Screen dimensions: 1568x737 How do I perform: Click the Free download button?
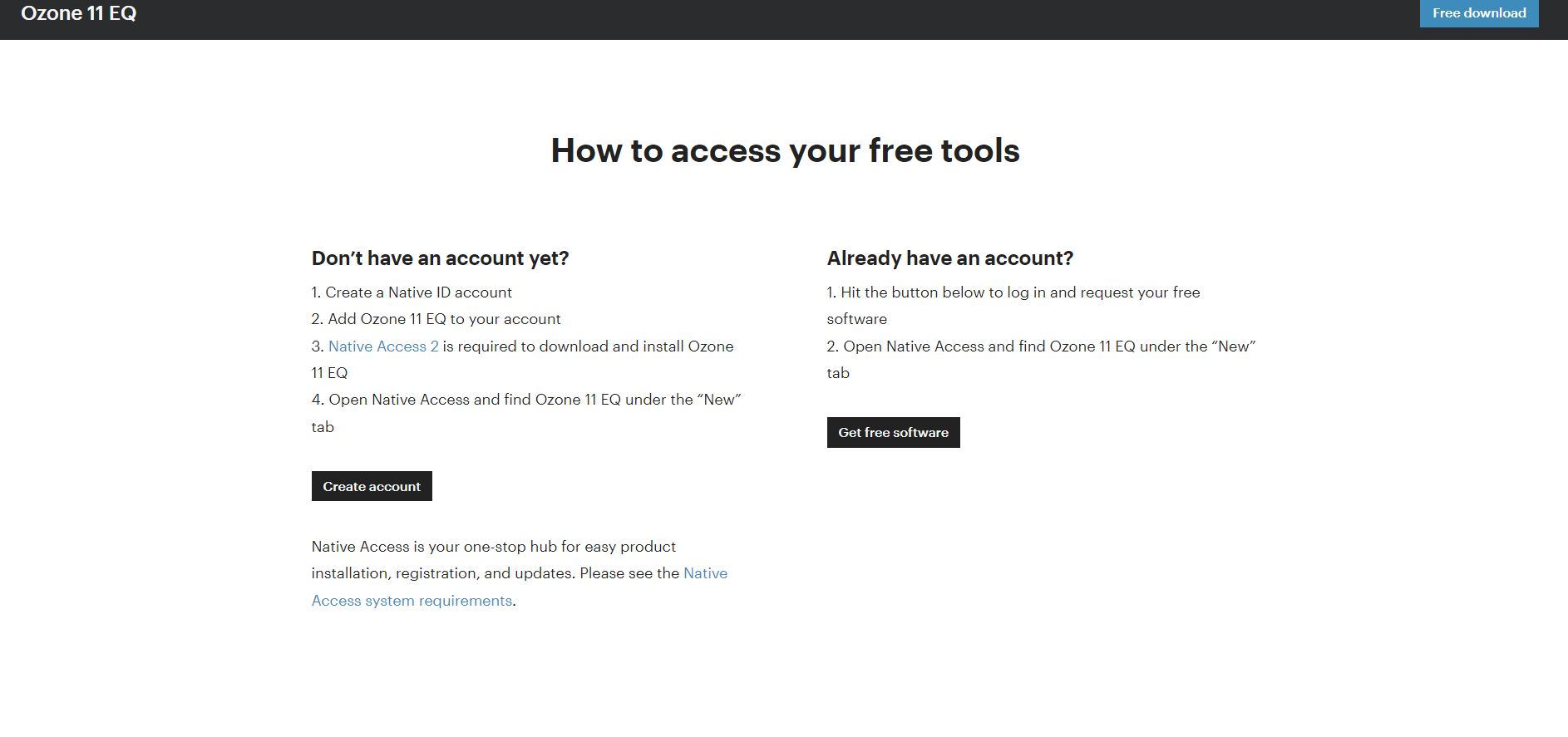[1479, 13]
